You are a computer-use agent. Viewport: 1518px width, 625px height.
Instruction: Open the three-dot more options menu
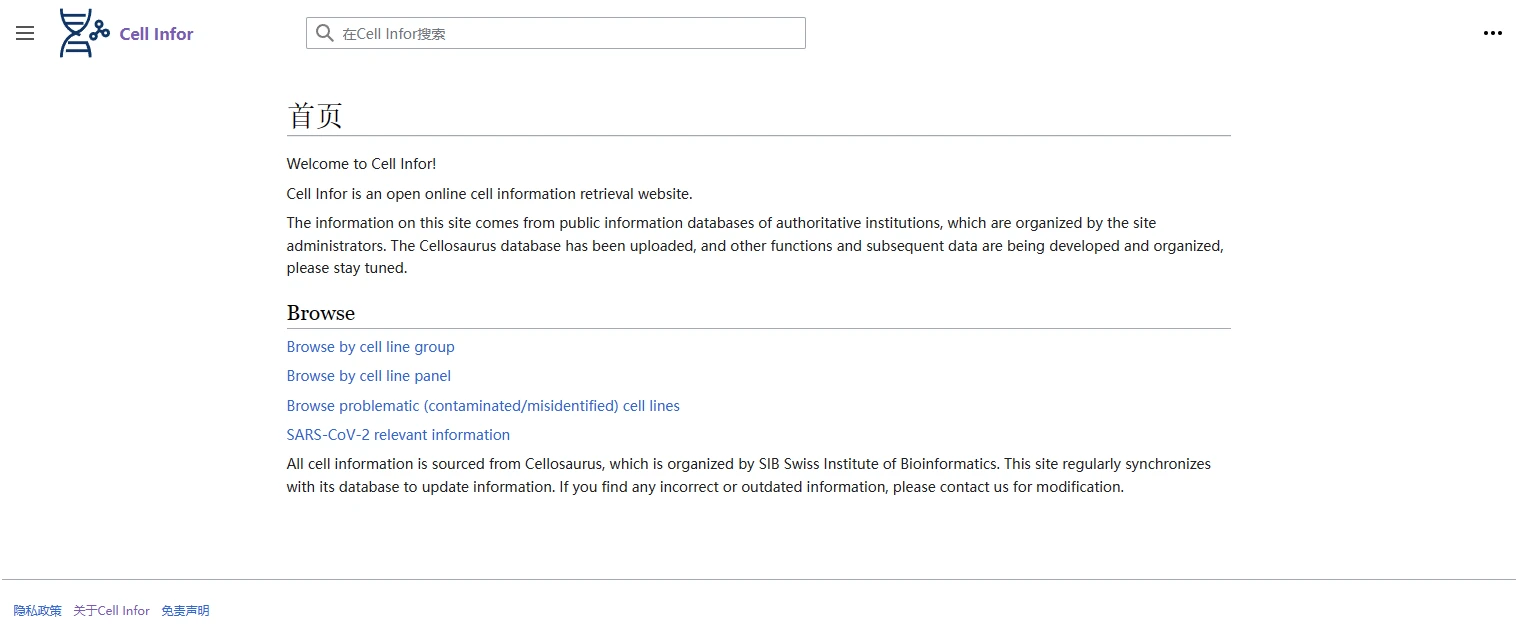click(1492, 33)
